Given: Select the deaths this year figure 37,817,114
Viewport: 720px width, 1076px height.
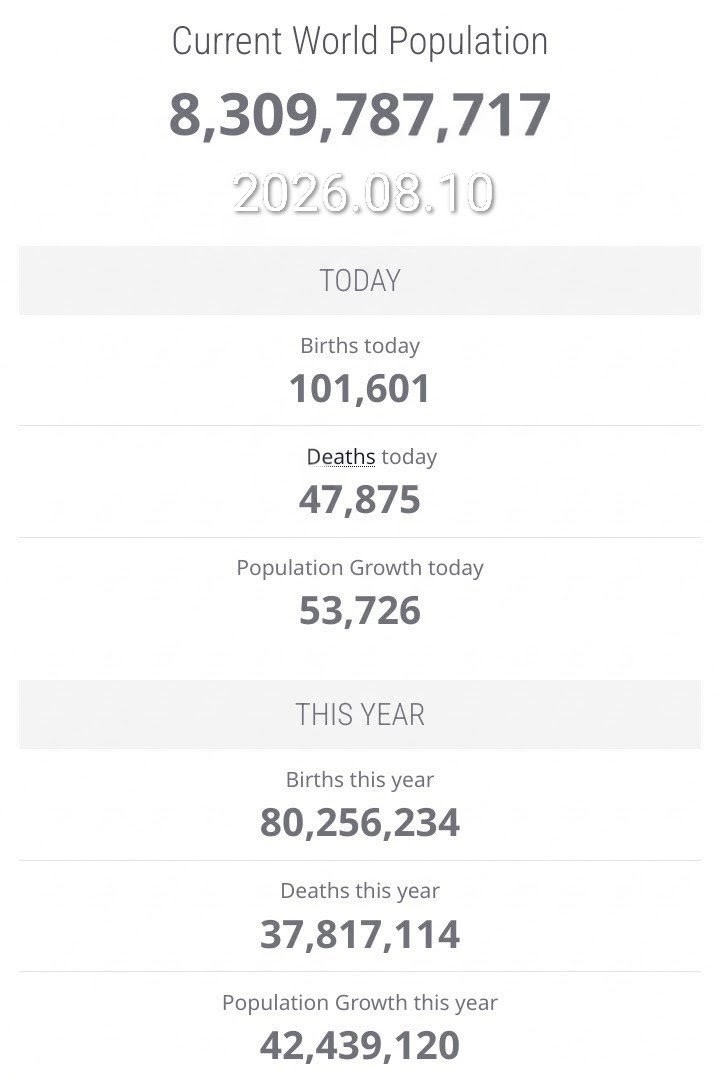Looking at the screenshot, I should point(360,935).
